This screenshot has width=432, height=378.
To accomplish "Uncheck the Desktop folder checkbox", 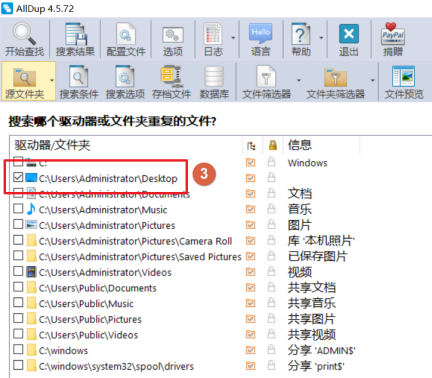I will pos(18,177).
